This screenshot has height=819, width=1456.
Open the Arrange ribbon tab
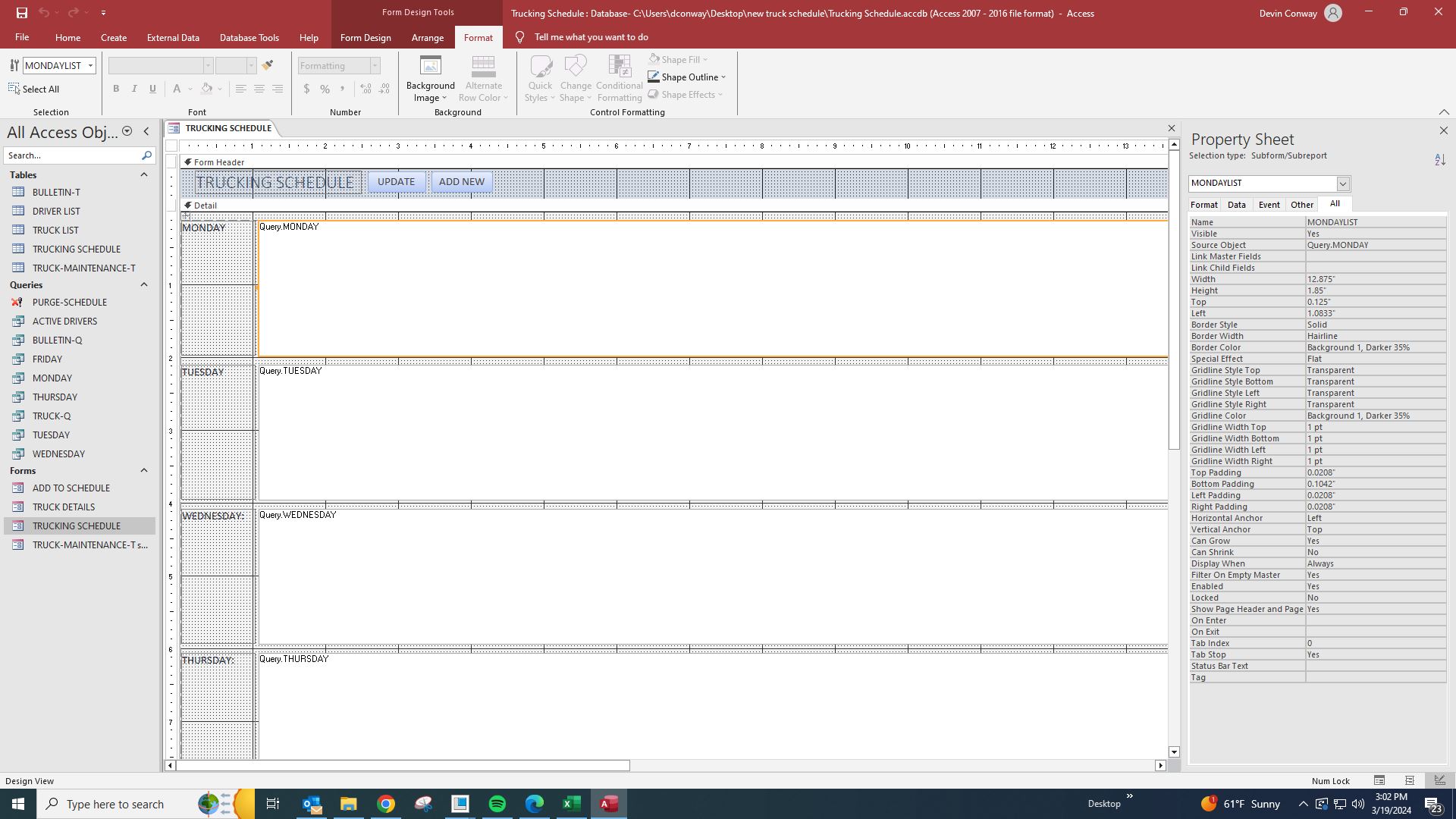(x=427, y=37)
